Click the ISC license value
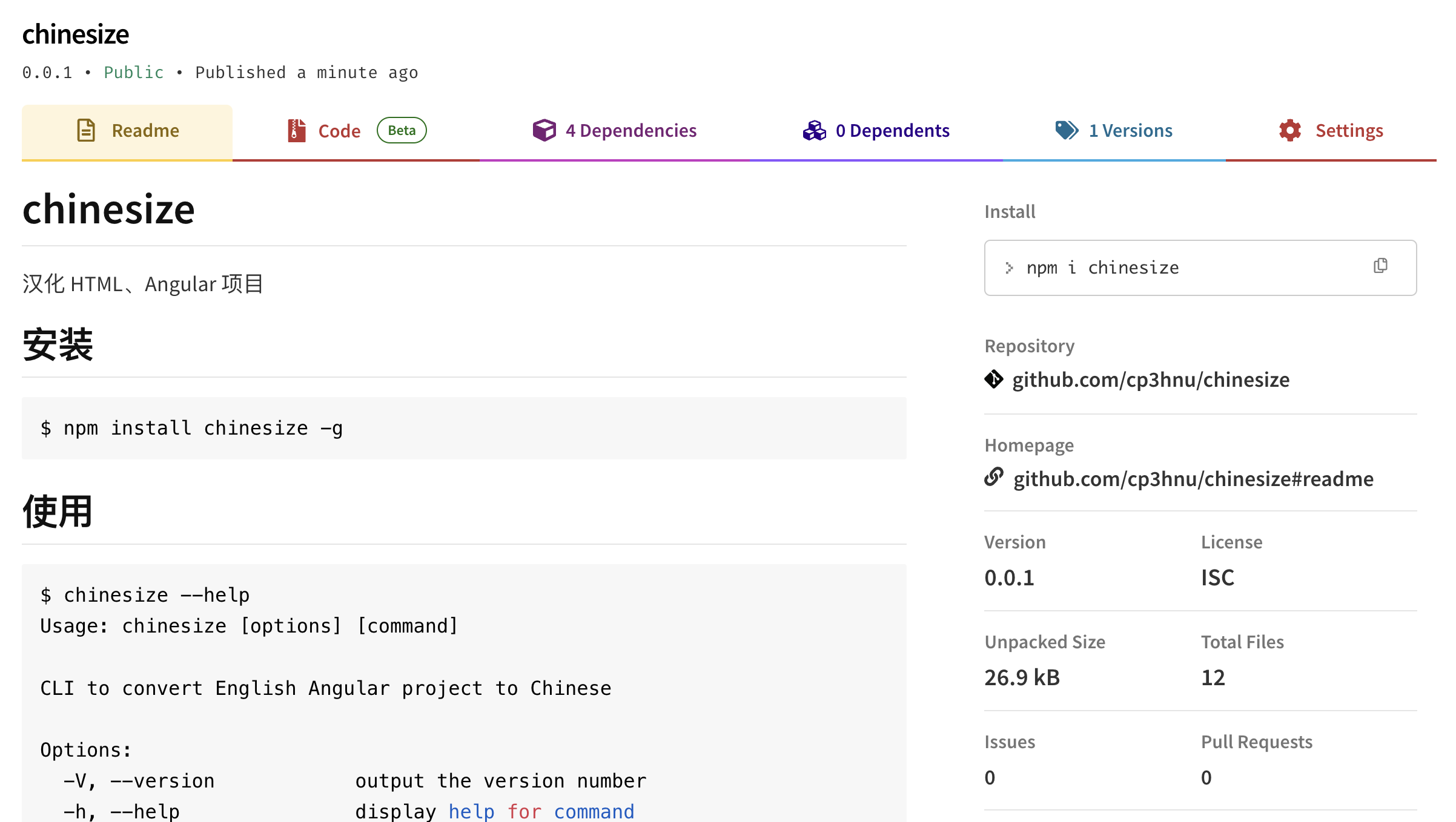This screenshot has height=822, width=1456. pos(1217,577)
